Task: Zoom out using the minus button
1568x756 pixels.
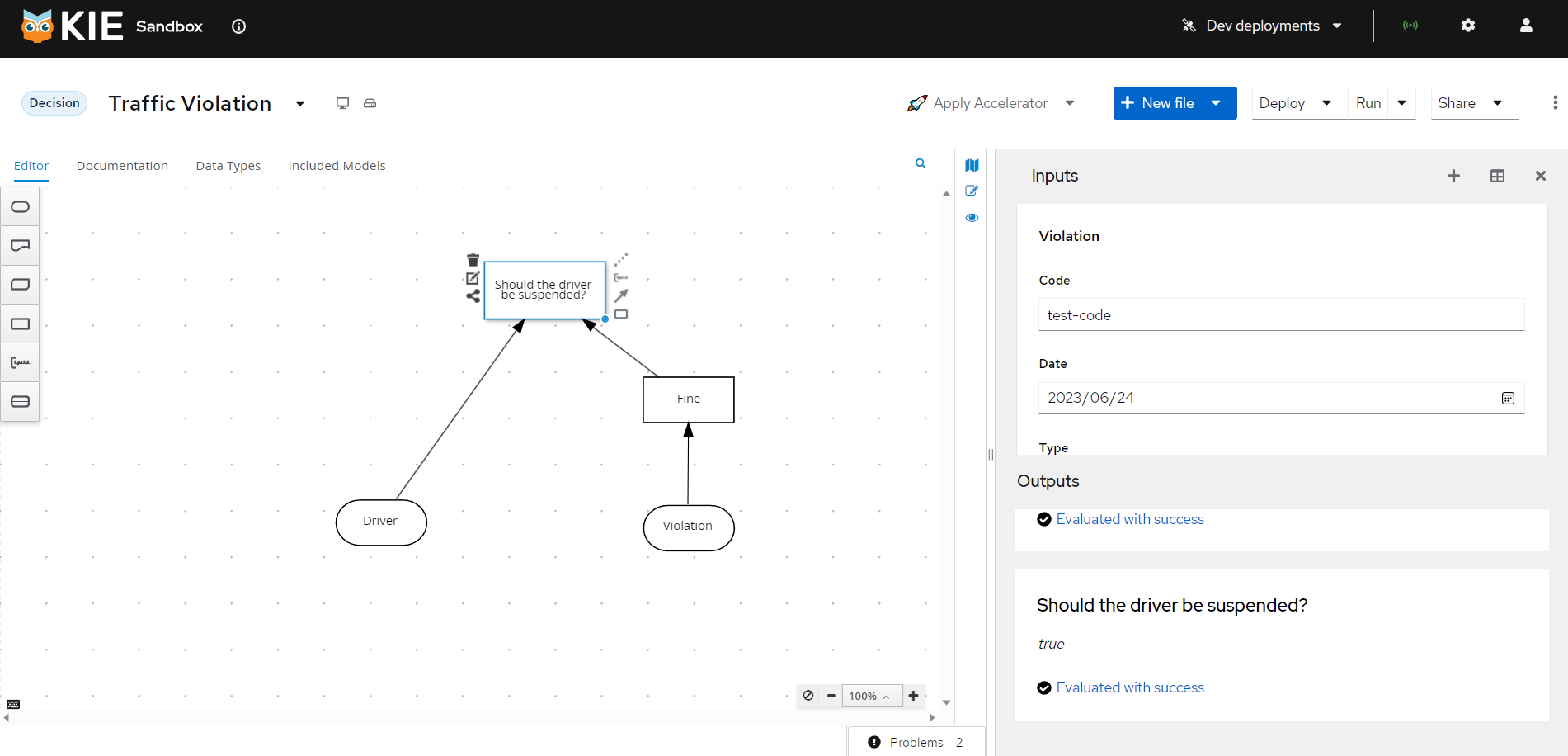Action: click(x=831, y=696)
